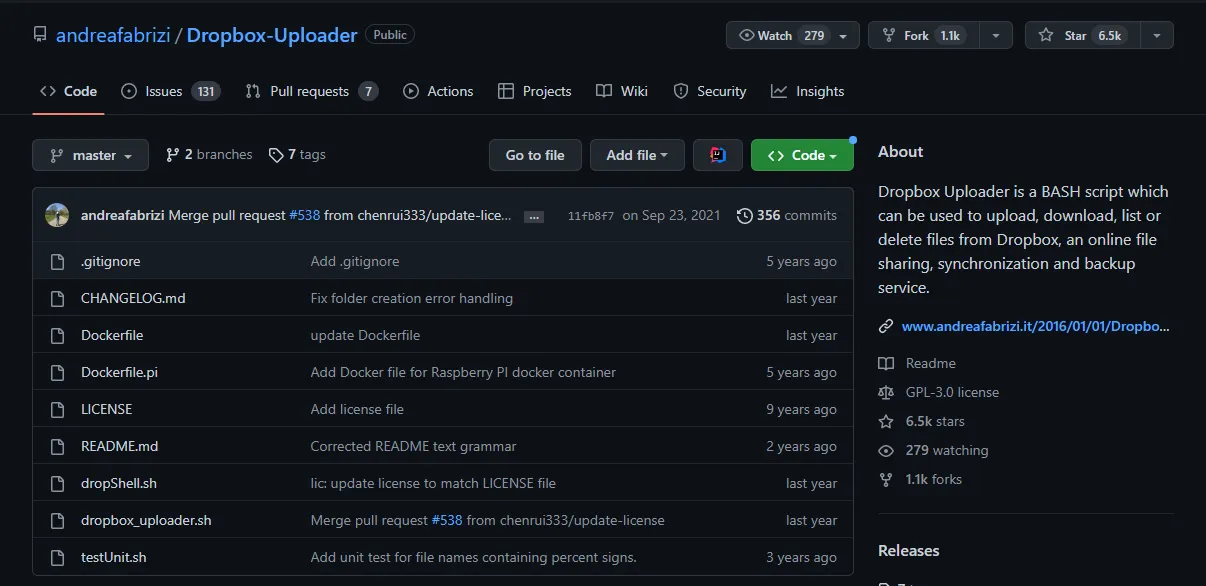Click the shield icon on the Security tab
Viewport: 1206px width, 586px height.
point(680,91)
